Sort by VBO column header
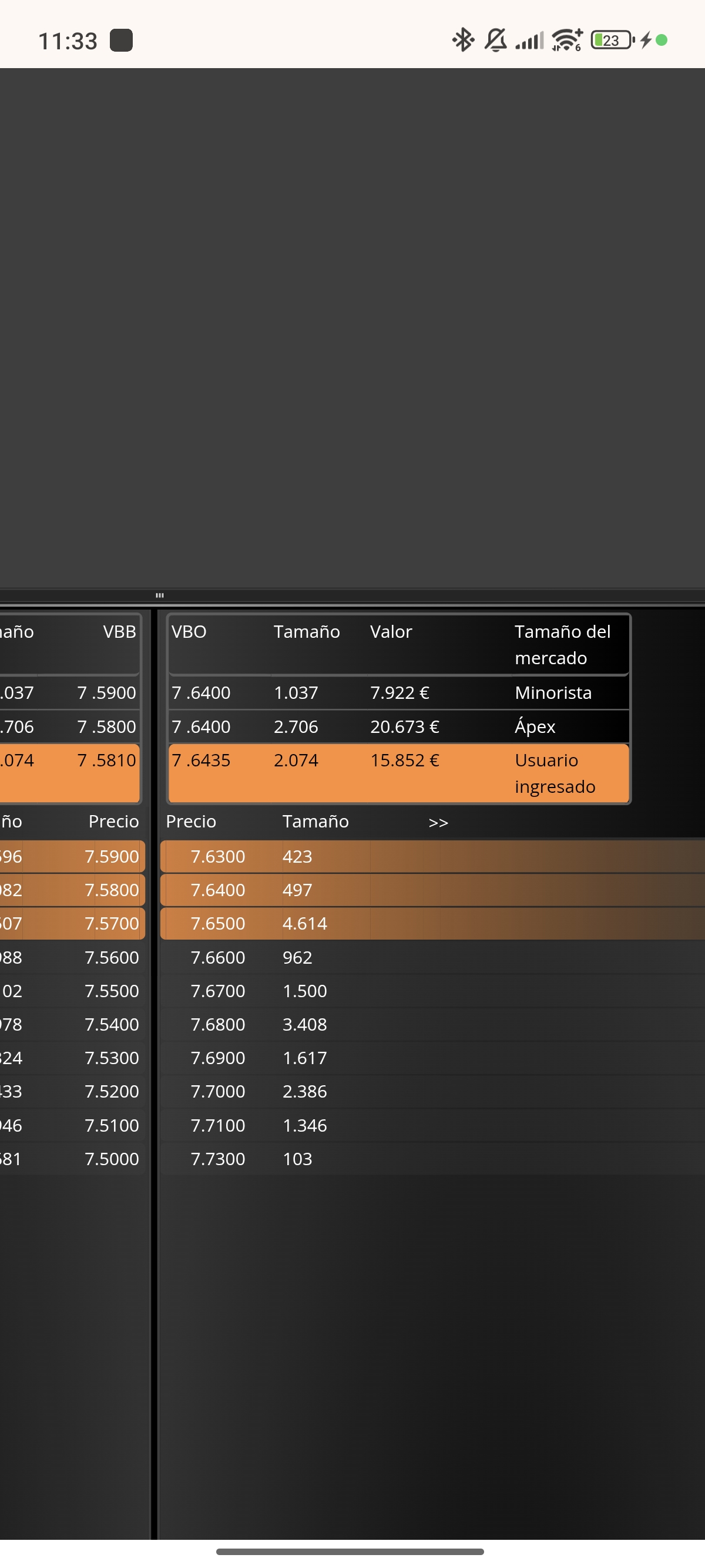 (x=189, y=632)
